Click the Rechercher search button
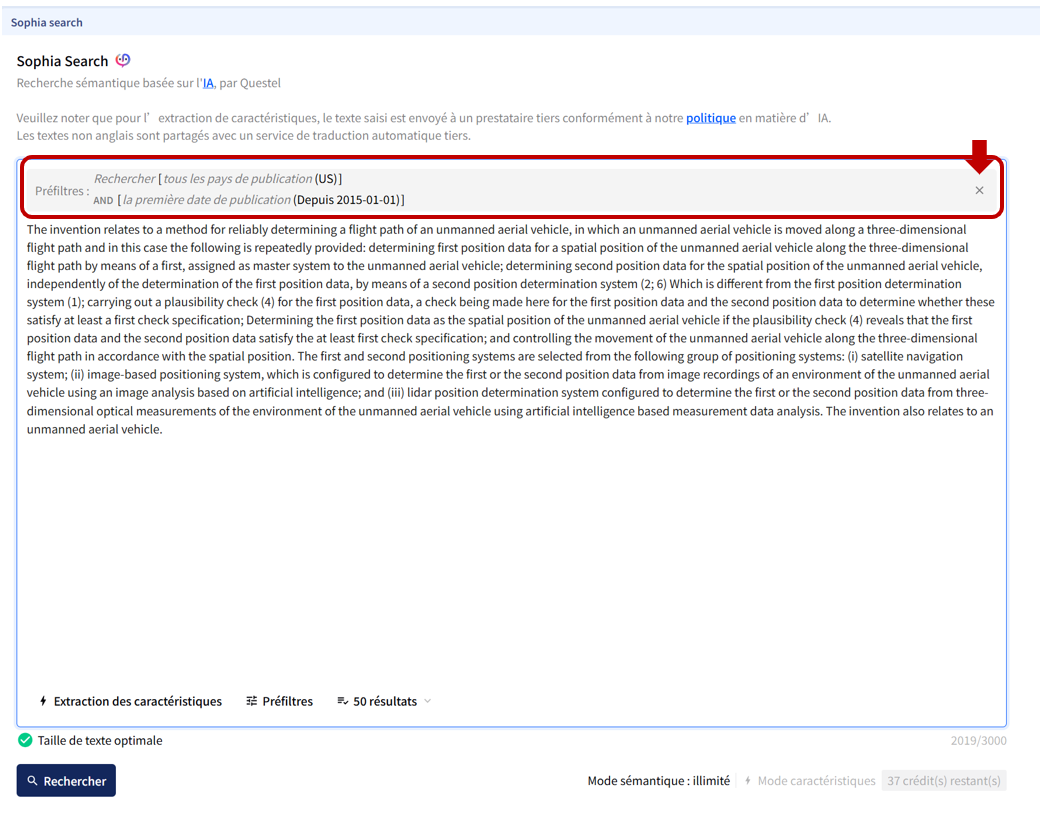 (66, 780)
